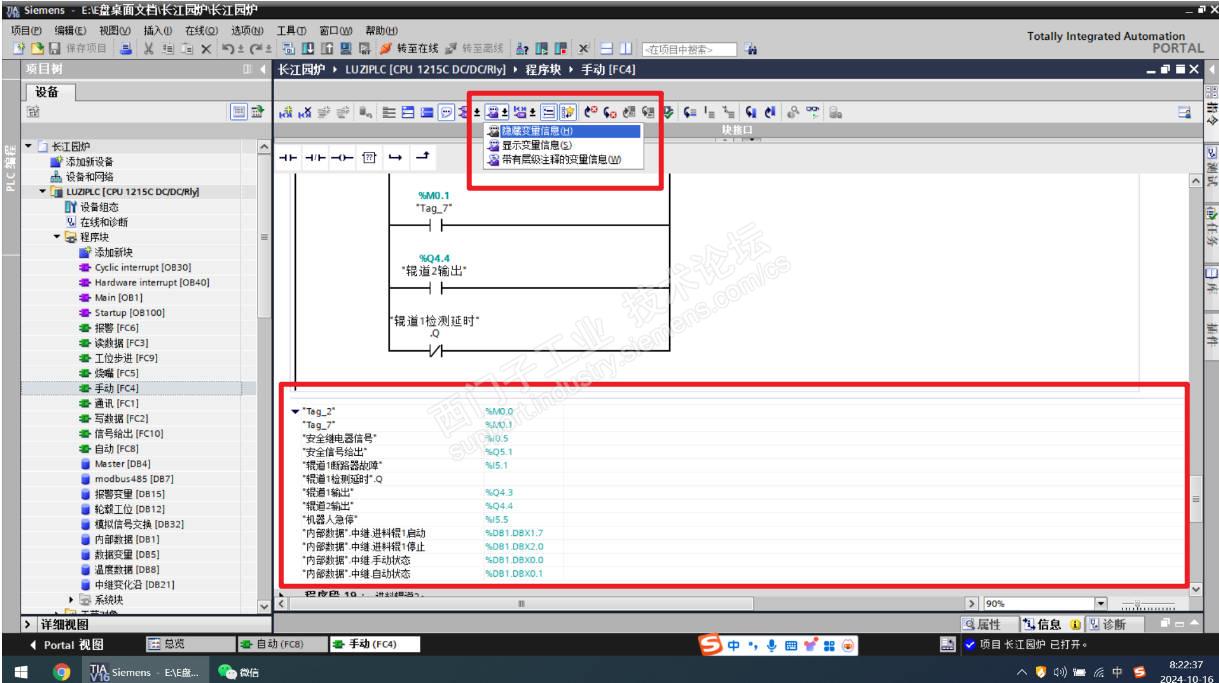The height and width of the screenshot is (683, 1219).
Task: Open Chrome from the taskbar
Action: tap(62, 671)
